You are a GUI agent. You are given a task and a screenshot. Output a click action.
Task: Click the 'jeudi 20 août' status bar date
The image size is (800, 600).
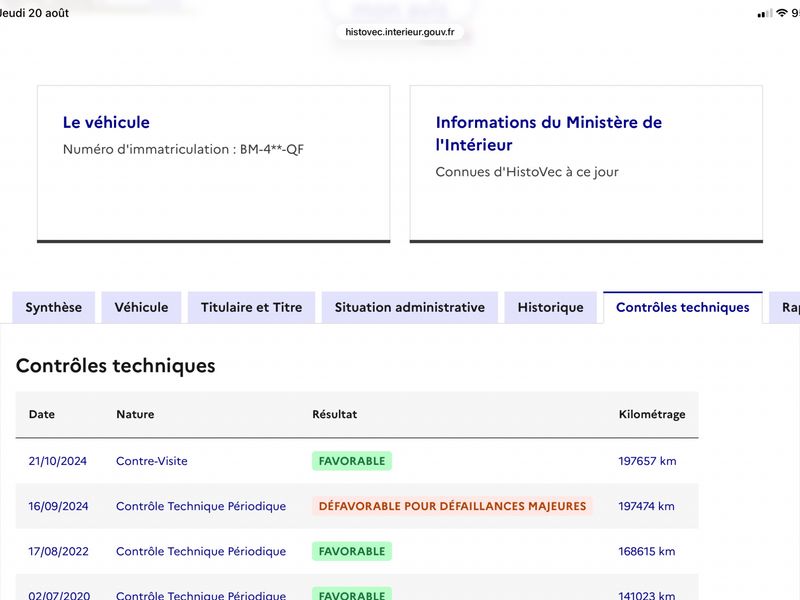34,13
